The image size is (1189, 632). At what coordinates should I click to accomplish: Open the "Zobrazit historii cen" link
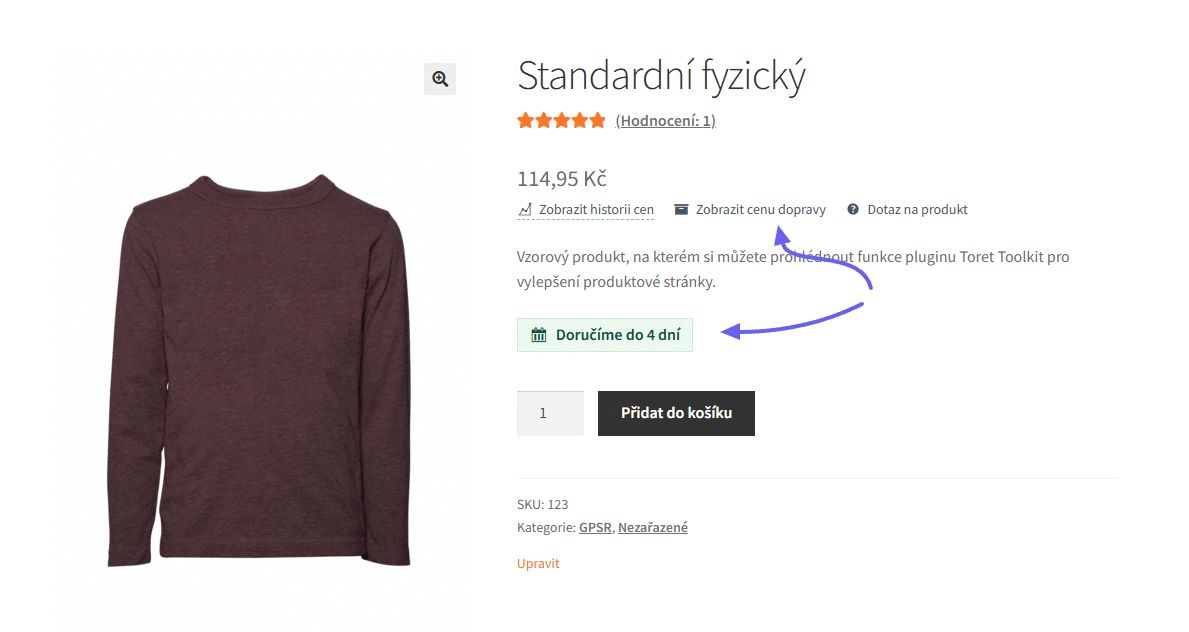tap(596, 210)
